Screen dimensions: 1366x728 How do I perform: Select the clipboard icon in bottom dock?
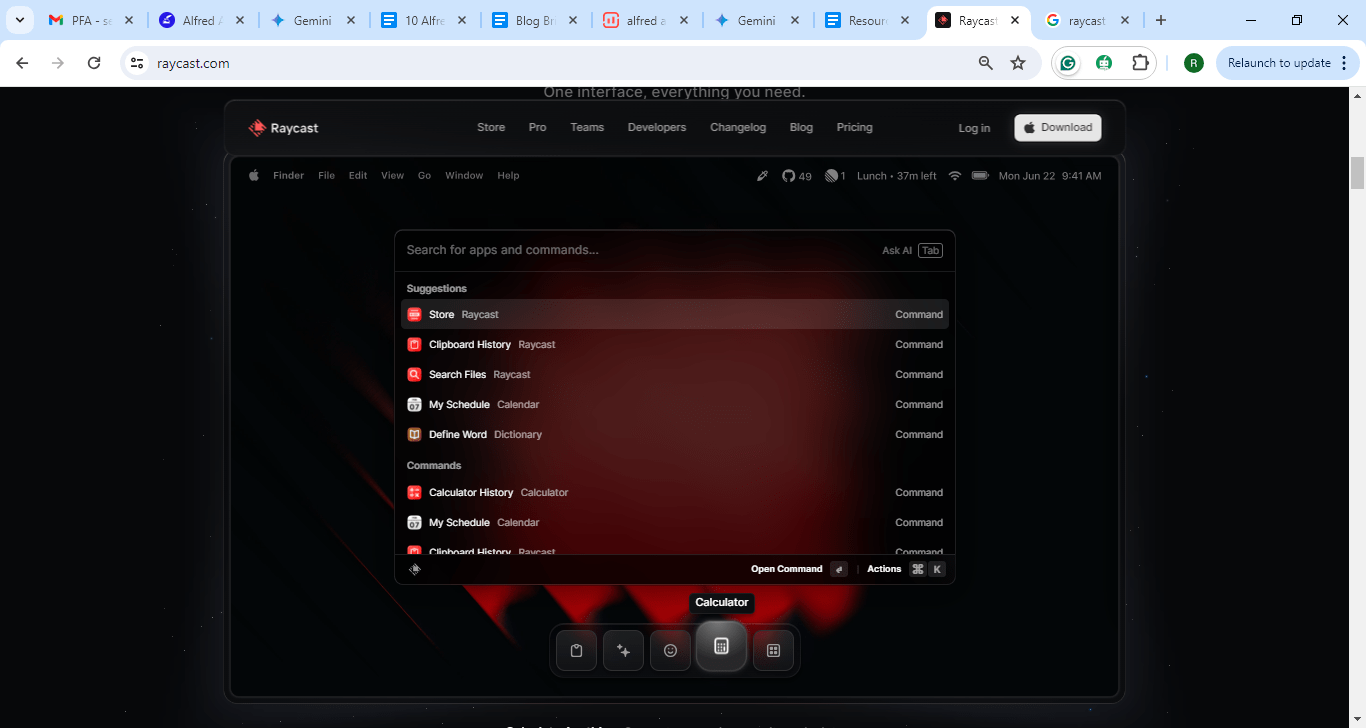576,651
